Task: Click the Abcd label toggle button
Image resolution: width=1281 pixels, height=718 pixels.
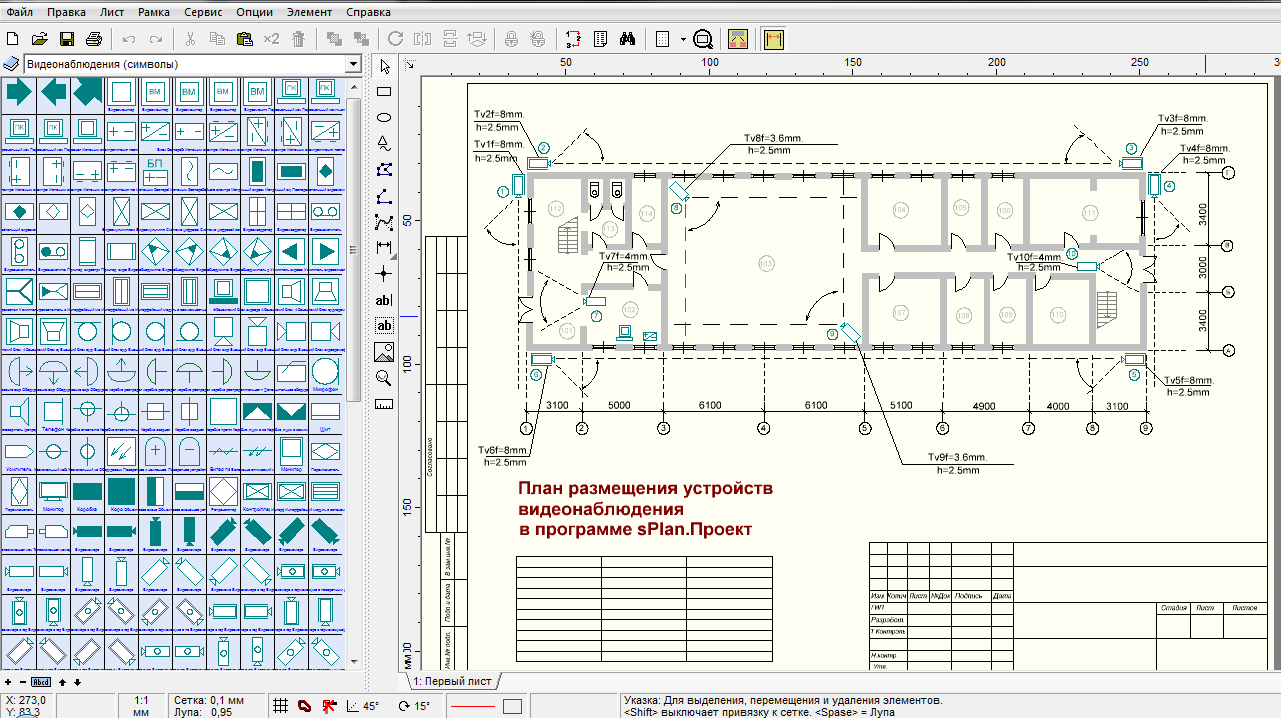Action: tap(41, 682)
